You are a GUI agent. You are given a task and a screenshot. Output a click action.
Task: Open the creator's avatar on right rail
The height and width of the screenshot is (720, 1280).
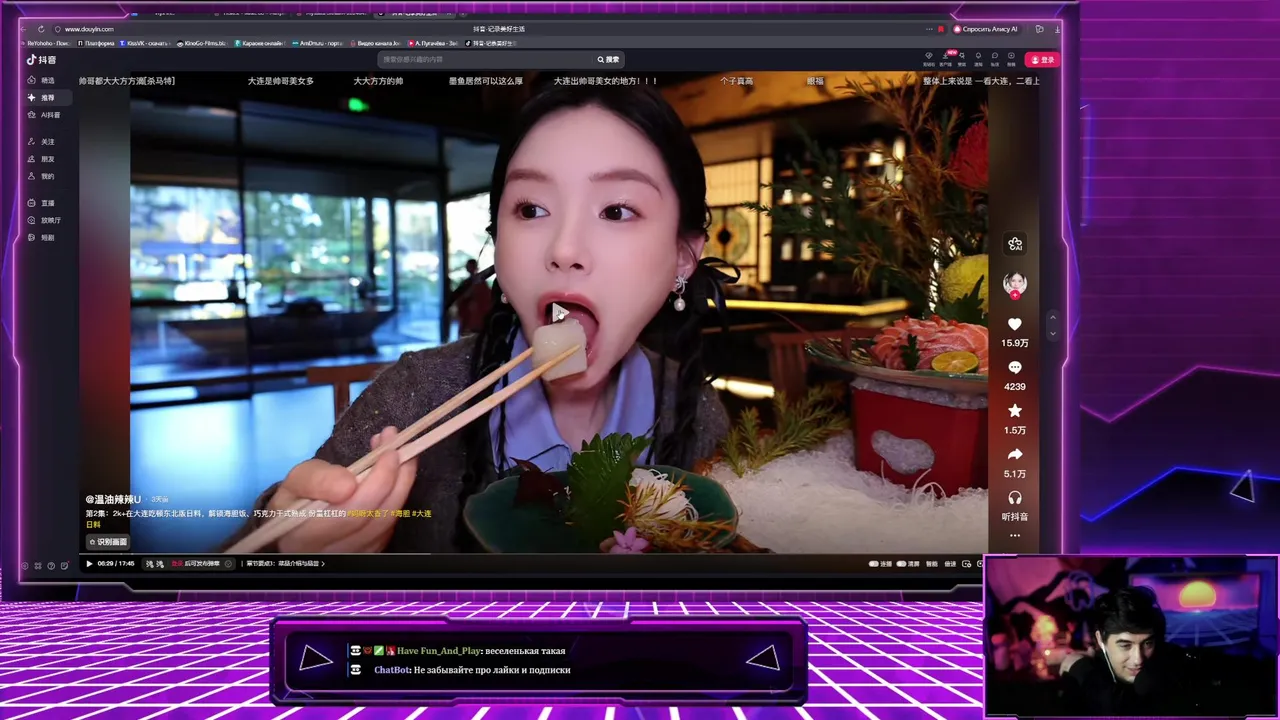(x=1015, y=283)
